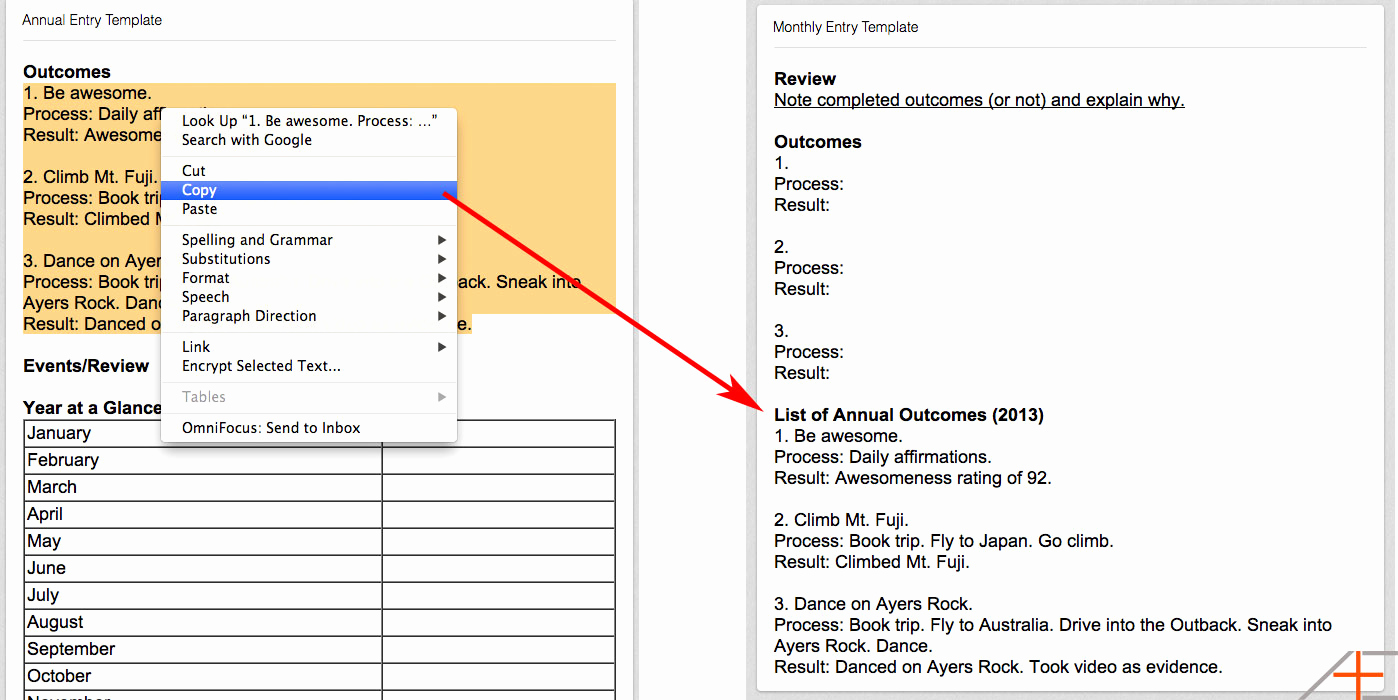Image resolution: width=1398 pixels, height=700 pixels.
Task: Click blank outcome '3.' line in Monthly template
Action: [x=781, y=331]
